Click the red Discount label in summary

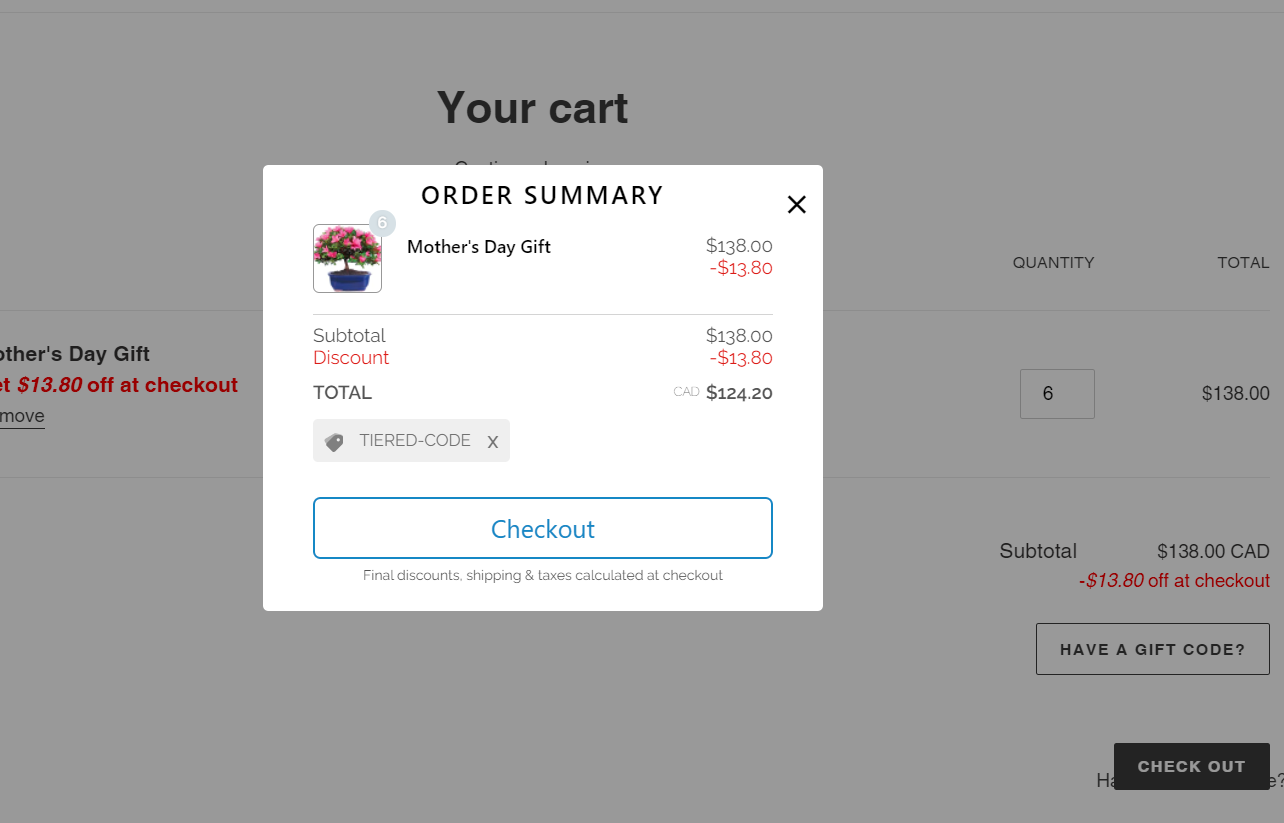click(x=351, y=358)
